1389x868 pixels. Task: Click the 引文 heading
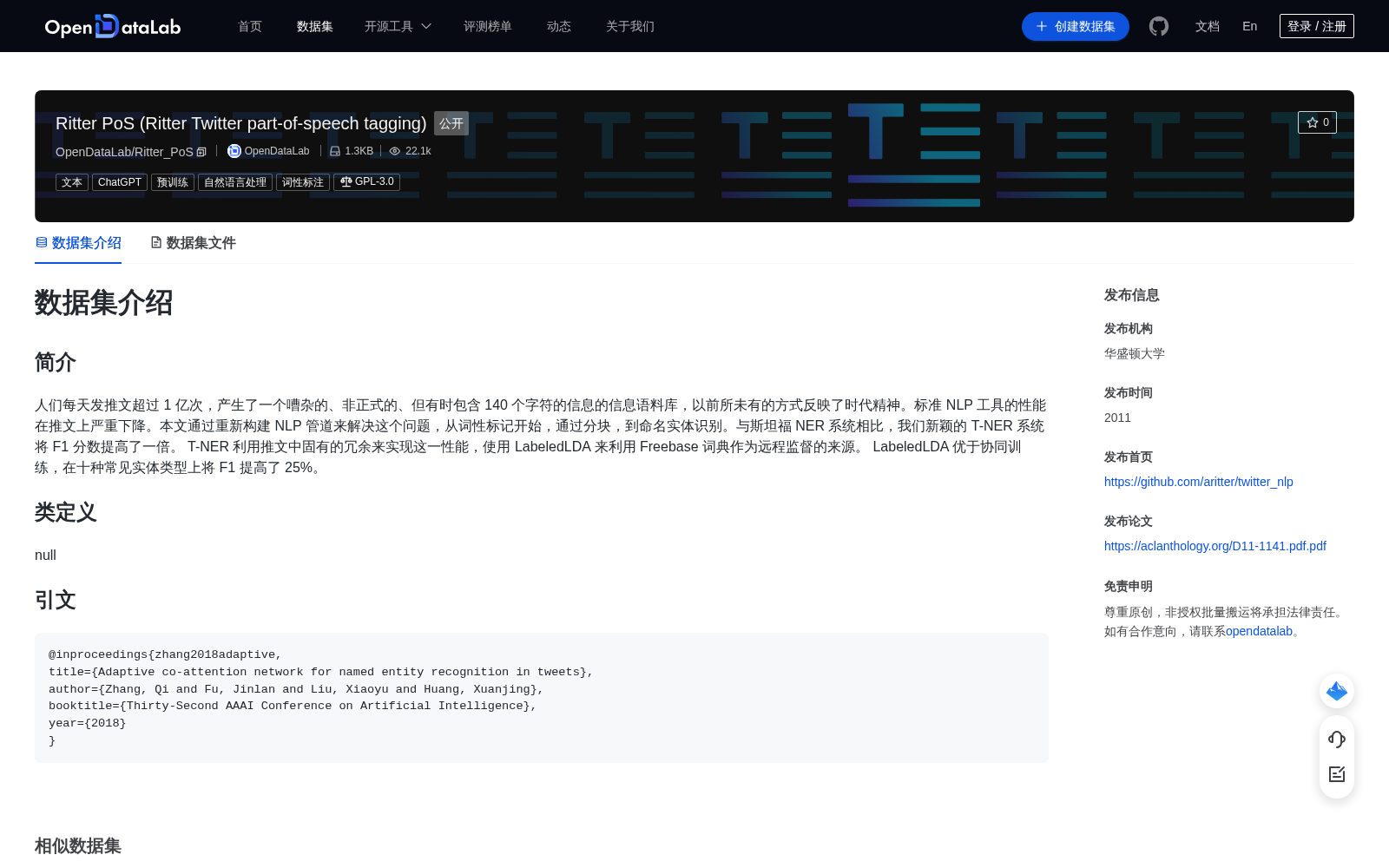[x=56, y=600]
